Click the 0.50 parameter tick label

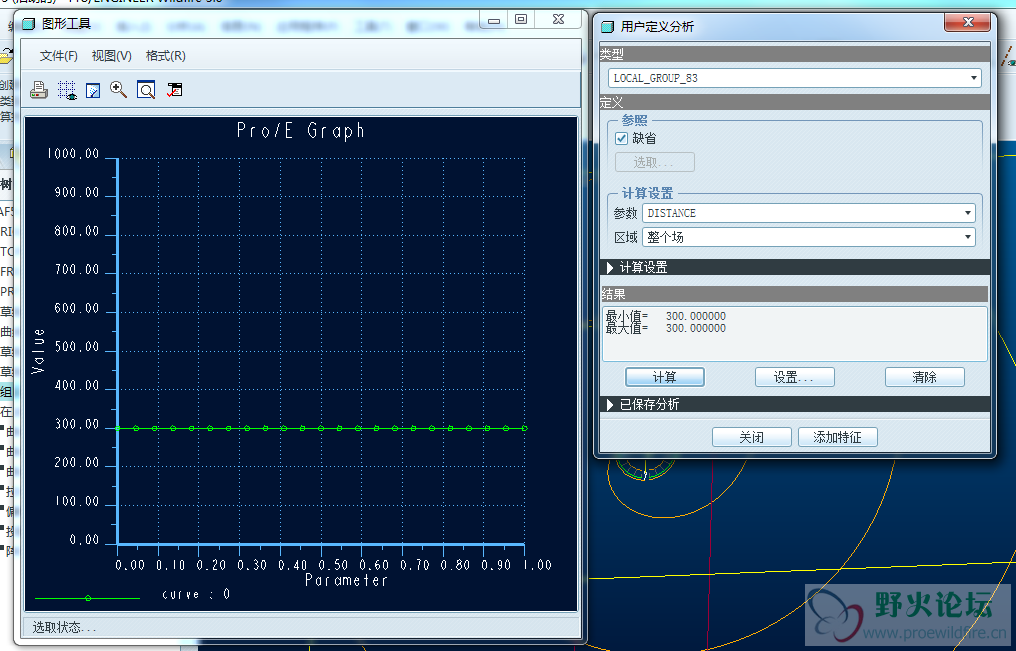click(333, 565)
